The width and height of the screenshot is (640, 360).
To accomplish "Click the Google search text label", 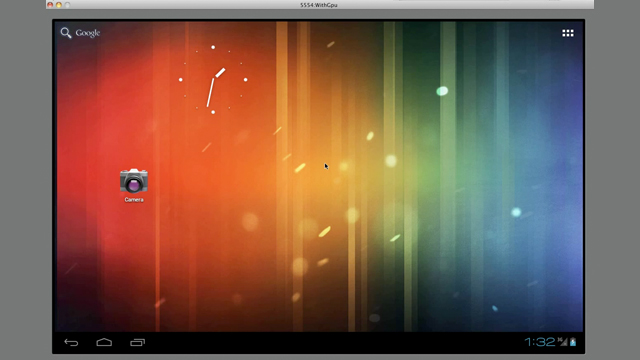I will coord(88,33).
